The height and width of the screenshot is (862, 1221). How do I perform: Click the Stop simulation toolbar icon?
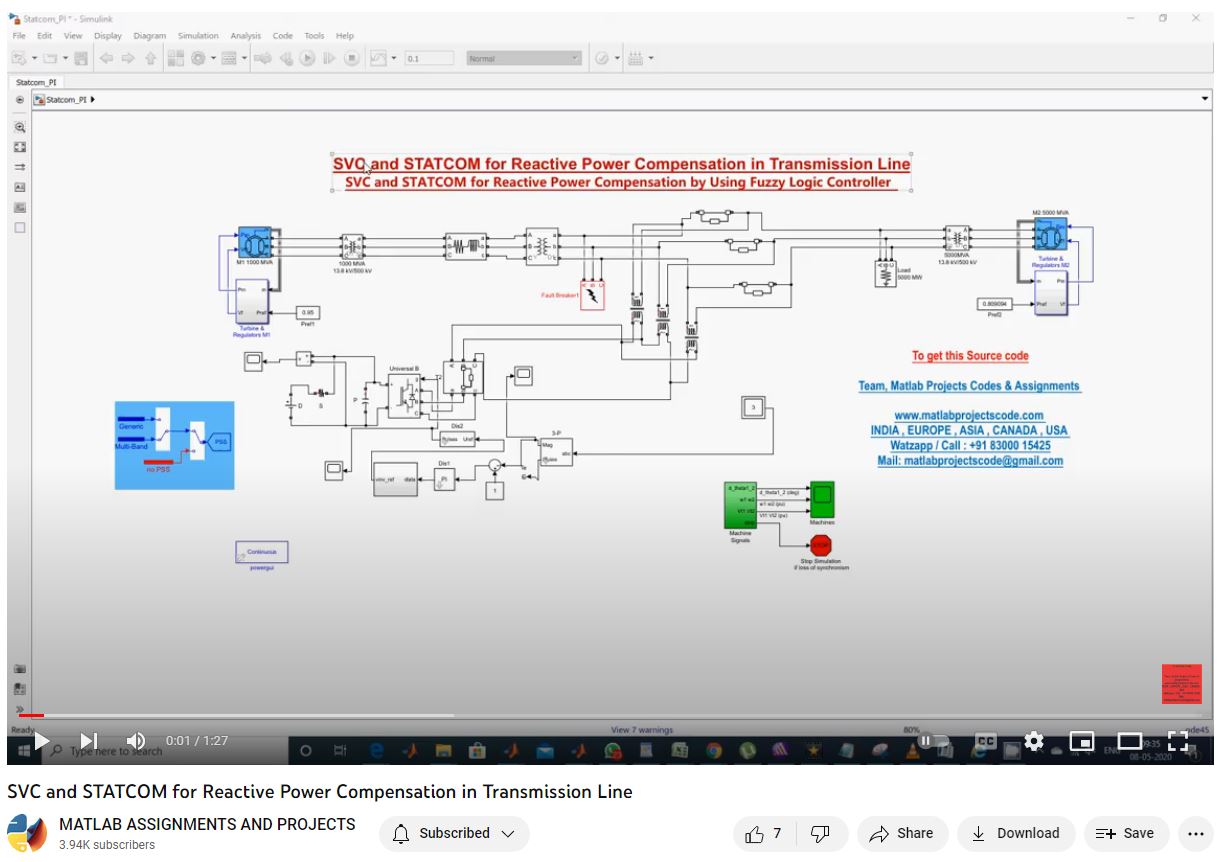[x=352, y=59]
